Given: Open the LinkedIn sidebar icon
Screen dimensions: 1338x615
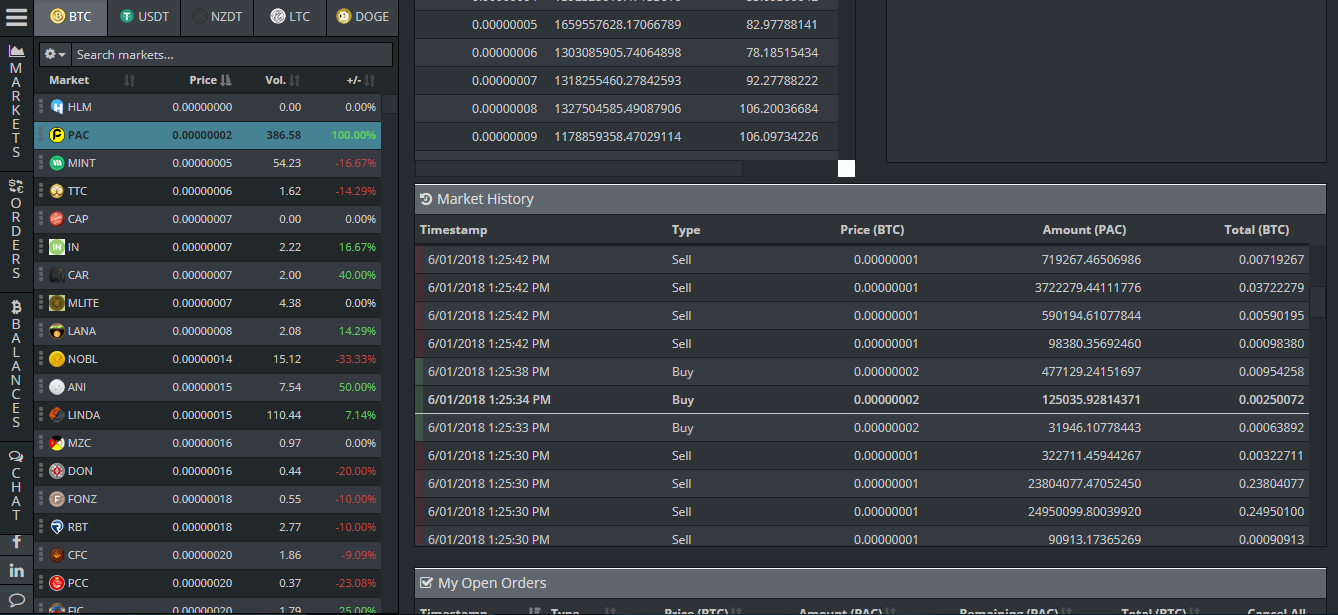Looking at the screenshot, I should [16, 571].
